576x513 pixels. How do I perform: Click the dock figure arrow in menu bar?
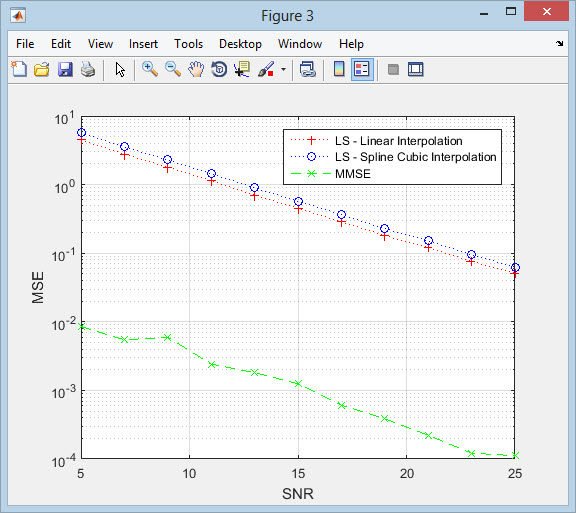click(559, 43)
